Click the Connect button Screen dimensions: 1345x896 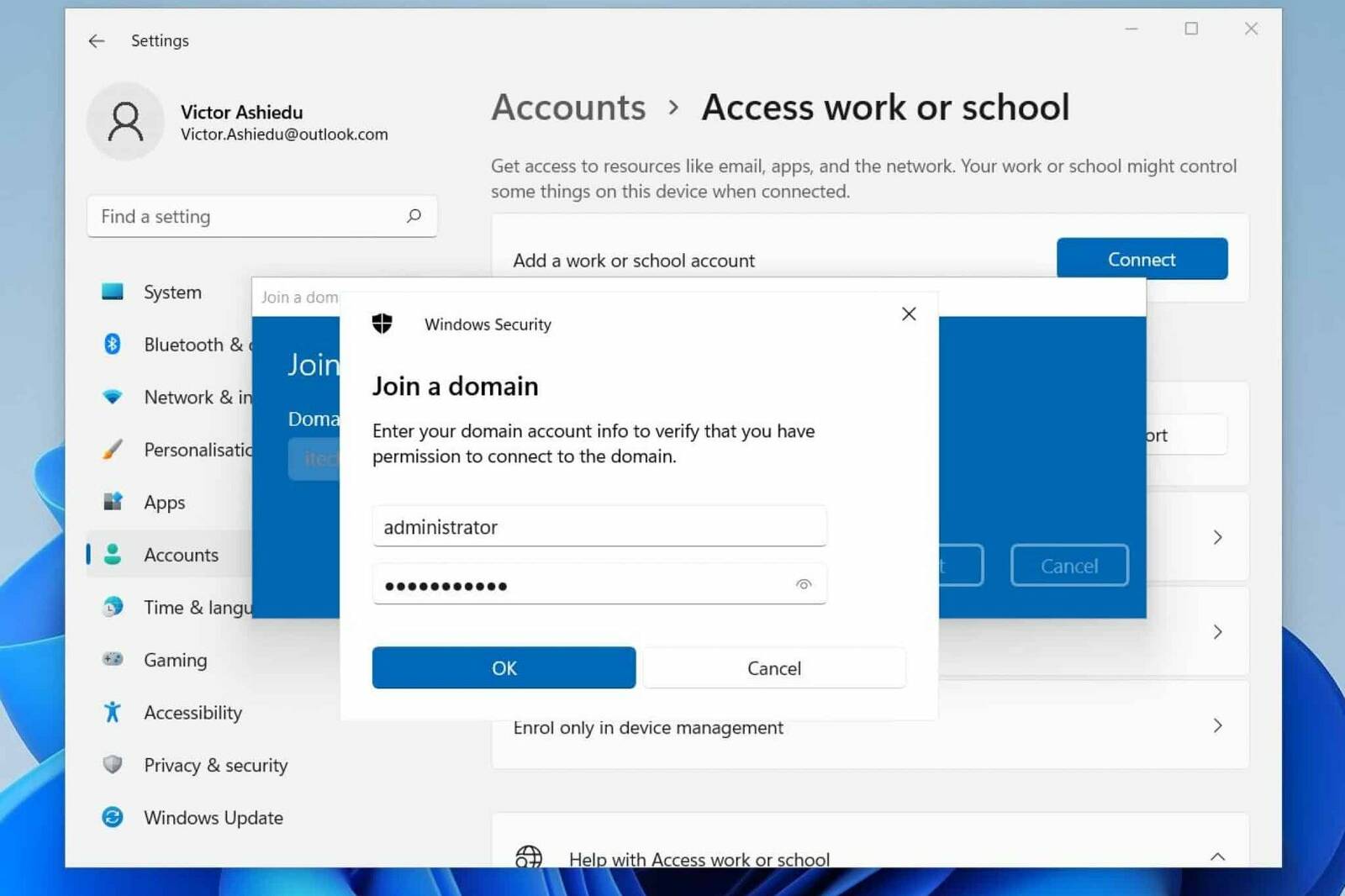click(x=1142, y=259)
